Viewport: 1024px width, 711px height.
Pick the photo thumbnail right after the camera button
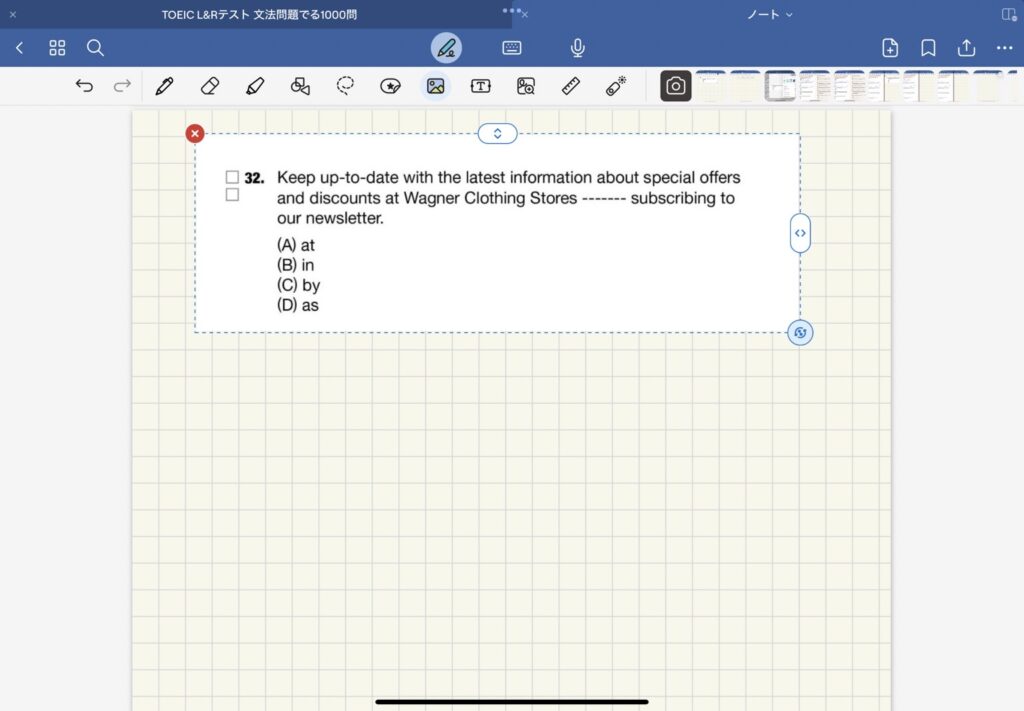click(711, 86)
